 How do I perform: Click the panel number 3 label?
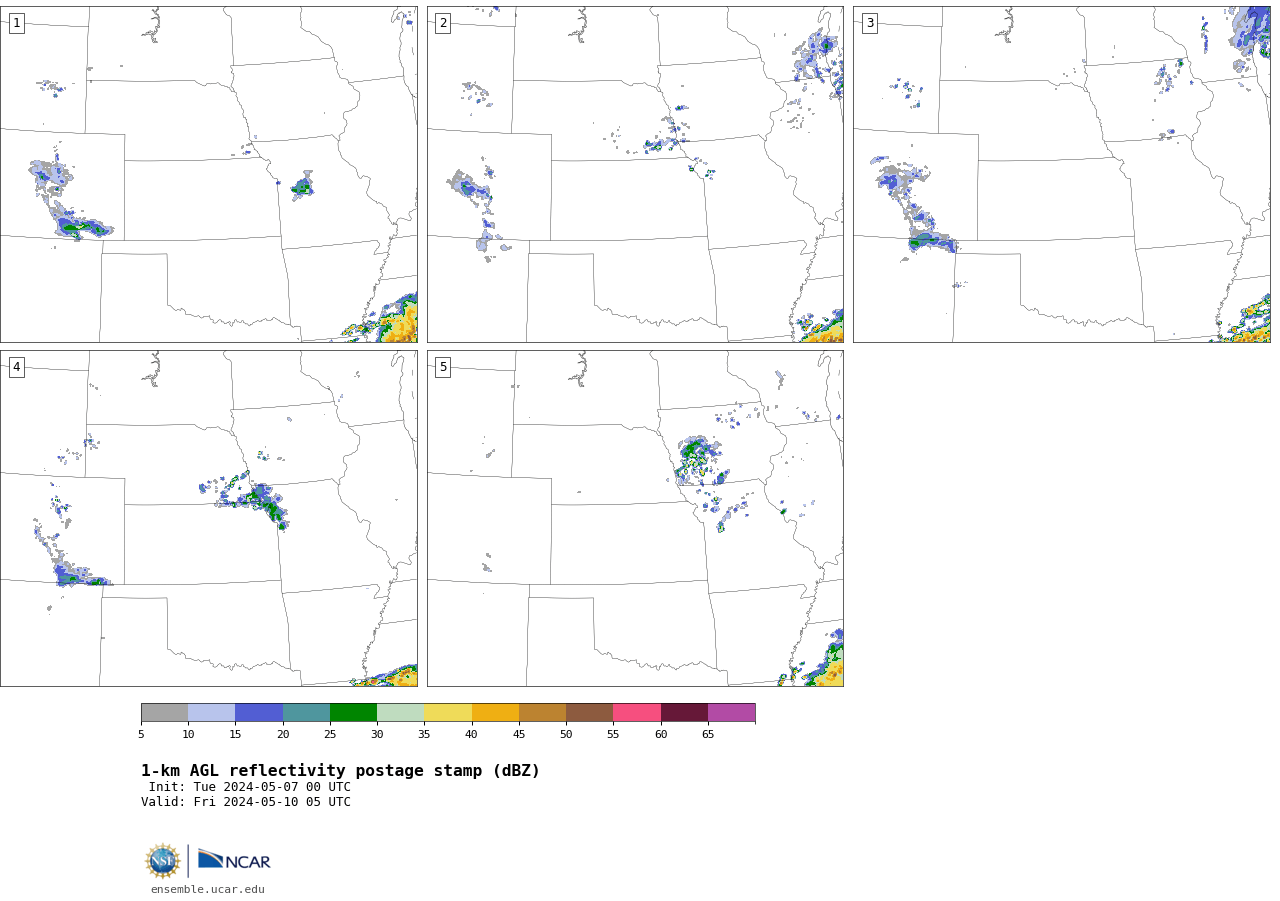[x=869, y=23]
